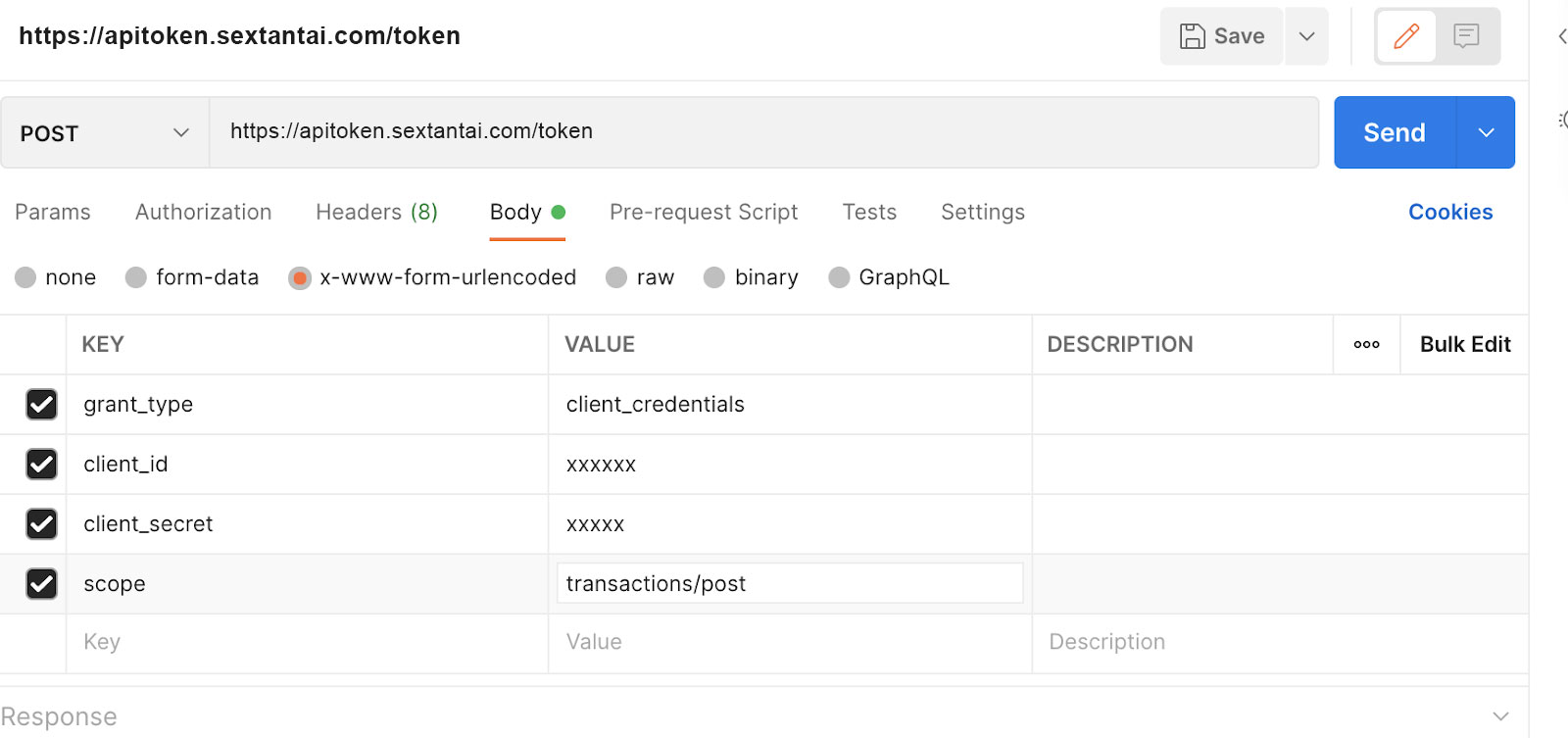Switch to the Authorization tab
The height and width of the screenshot is (738, 1568).
[x=203, y=212]
